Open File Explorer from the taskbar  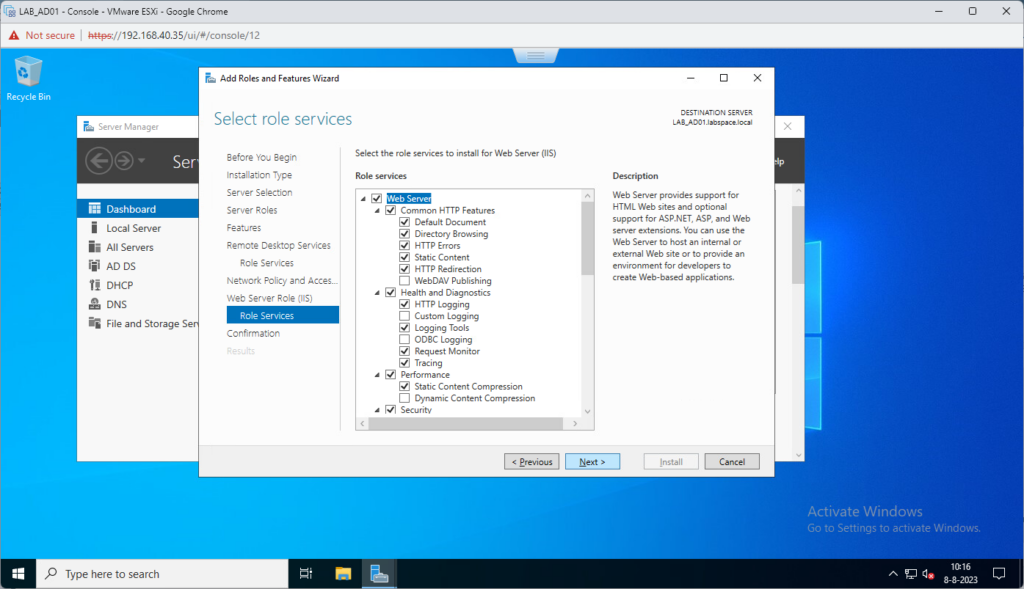tap(343, 573)
